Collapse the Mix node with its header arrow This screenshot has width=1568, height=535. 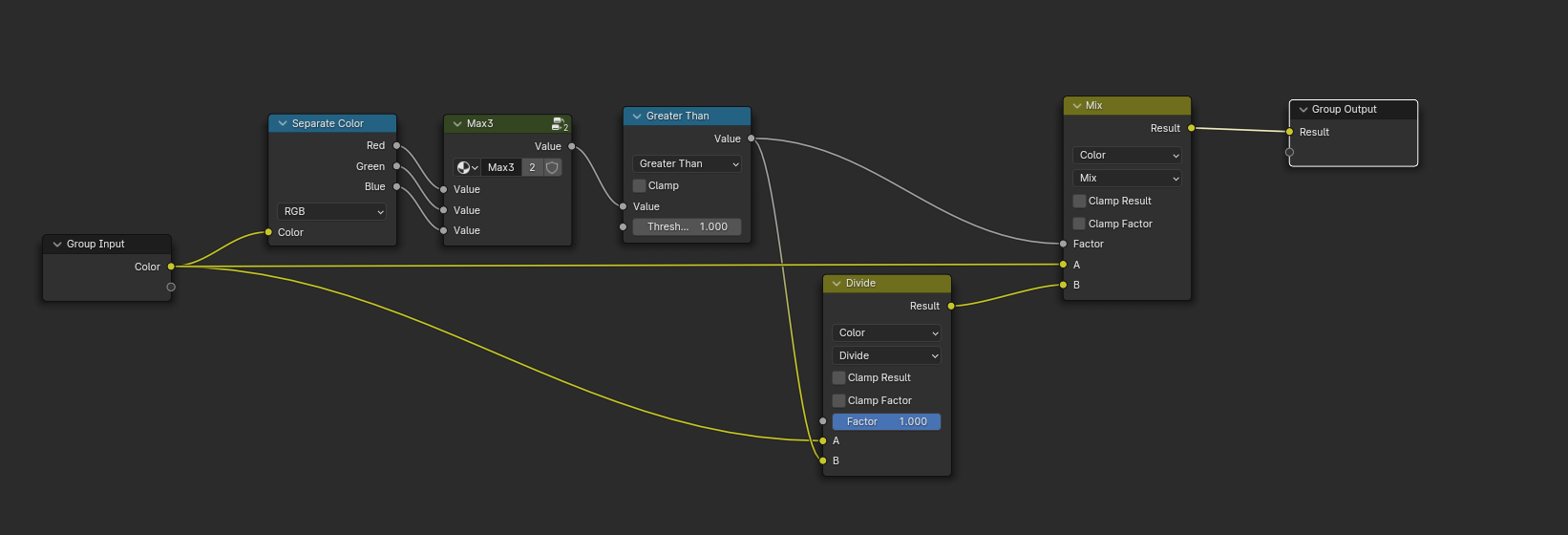click(1077, 106)
